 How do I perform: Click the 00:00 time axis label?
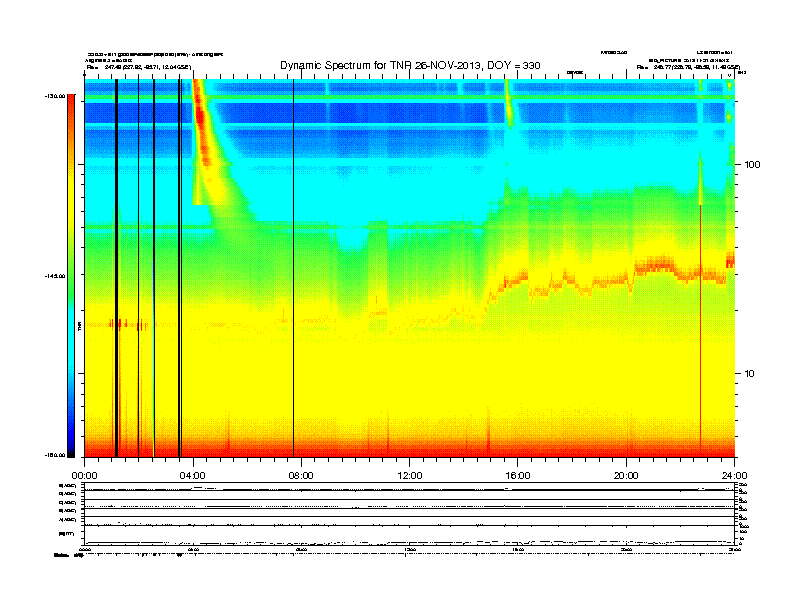click(x=84, y=476)
